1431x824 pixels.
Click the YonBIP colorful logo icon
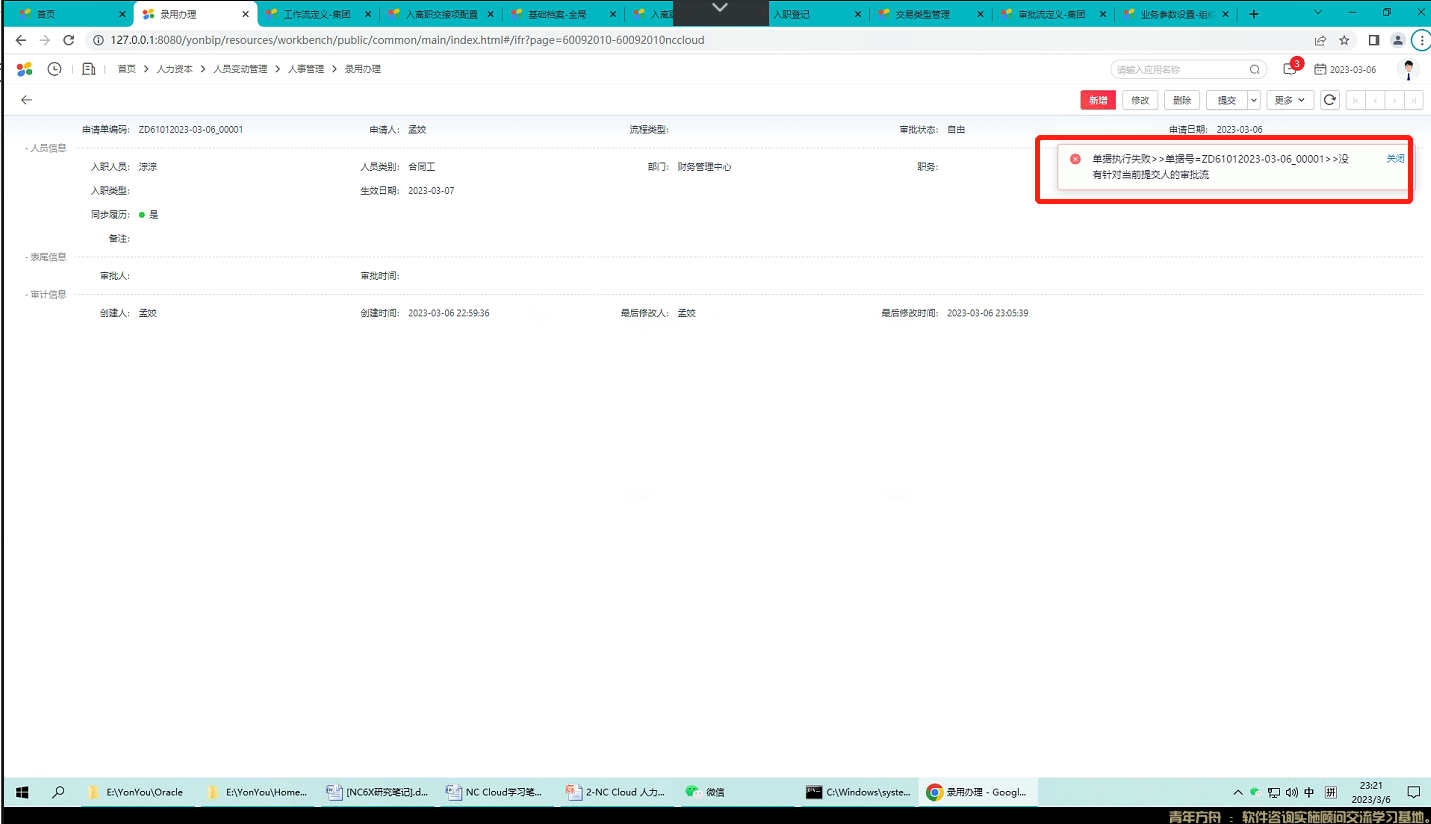click(x=25, y=69)
